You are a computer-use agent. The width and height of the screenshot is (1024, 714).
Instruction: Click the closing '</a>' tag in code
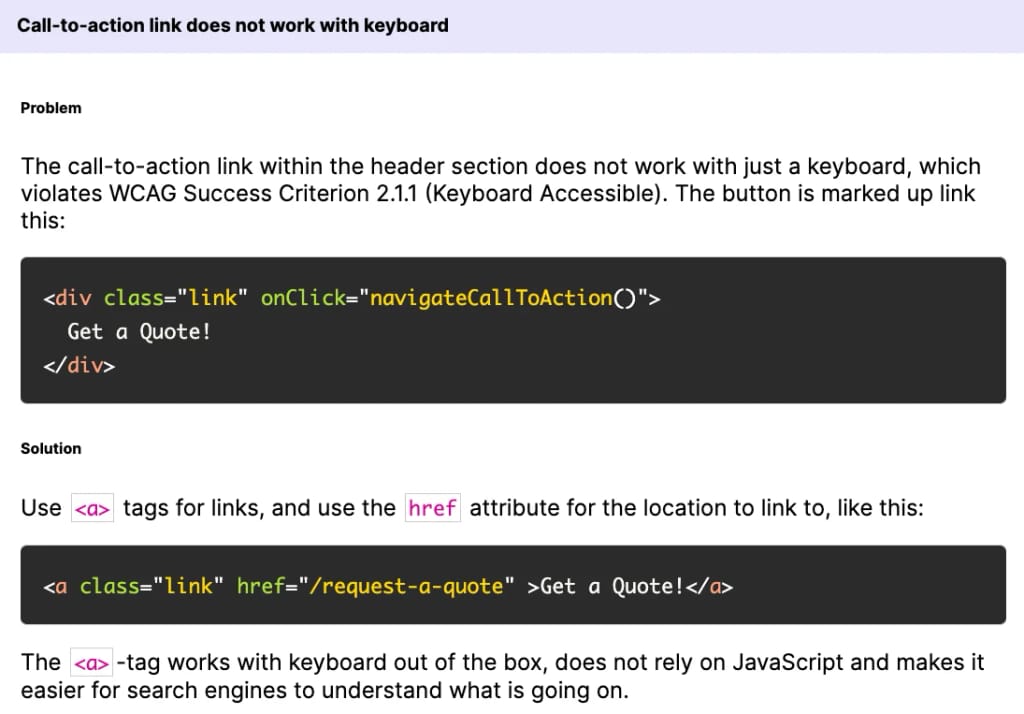coord(709,586)
